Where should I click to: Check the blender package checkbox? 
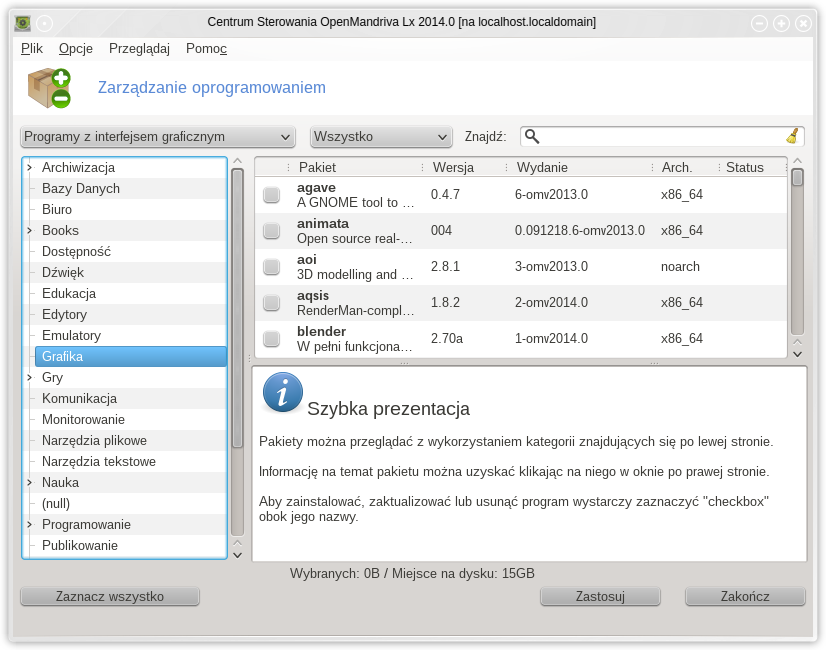(x=272, y=338)
